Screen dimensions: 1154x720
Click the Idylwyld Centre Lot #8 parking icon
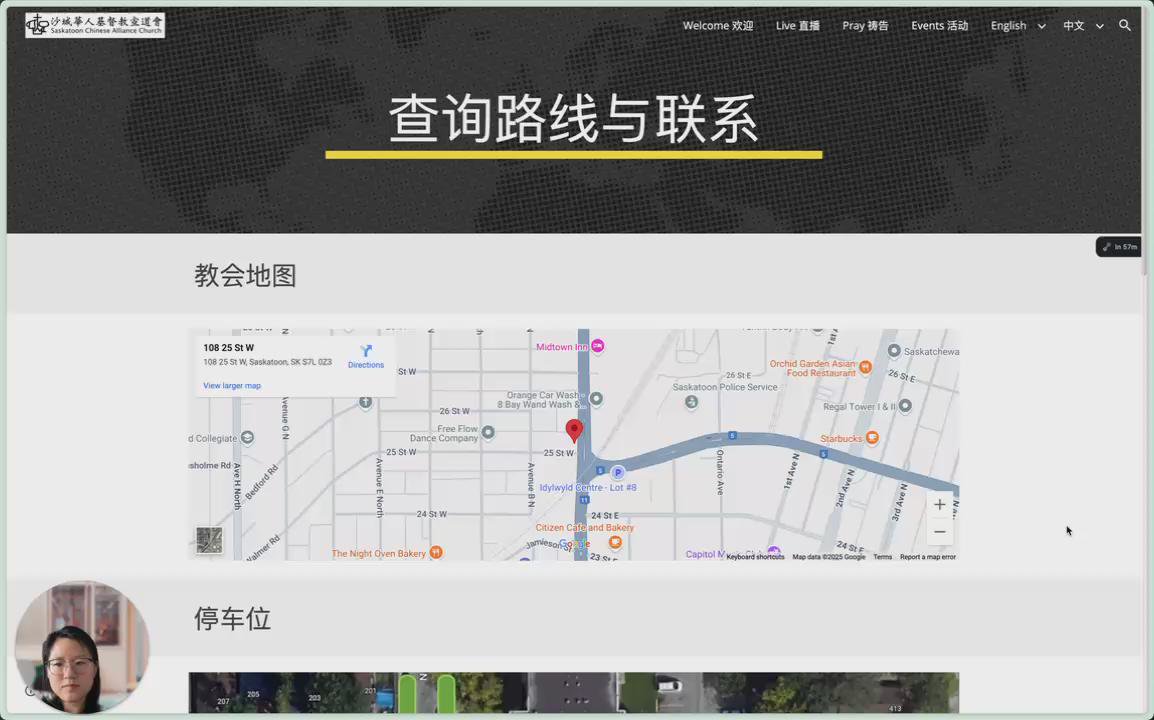pyautogui.click(x=618, y=473)
